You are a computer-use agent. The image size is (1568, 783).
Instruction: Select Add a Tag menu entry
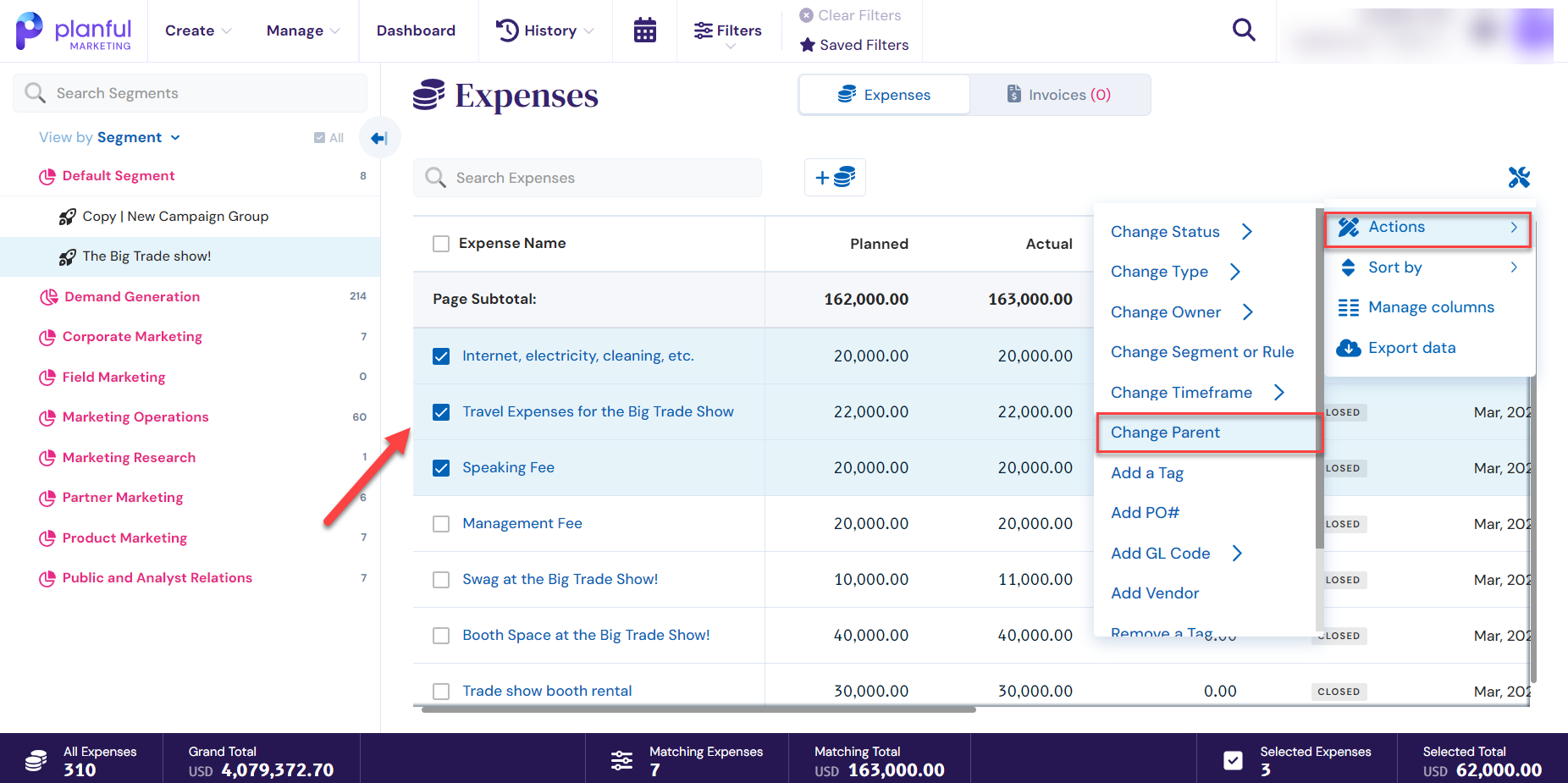1147,473
